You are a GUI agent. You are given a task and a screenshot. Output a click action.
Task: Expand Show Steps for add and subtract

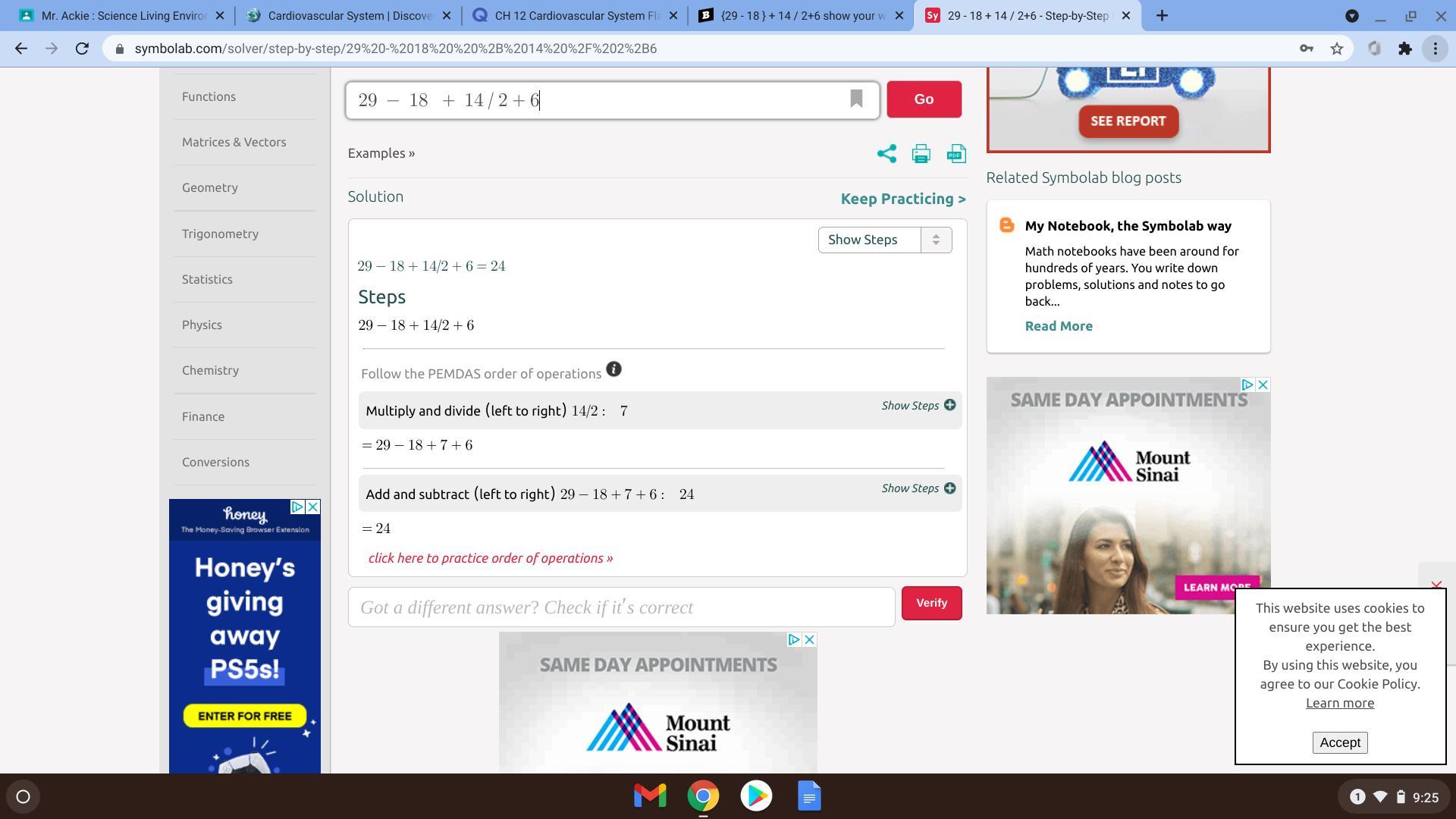click(918, 488)
